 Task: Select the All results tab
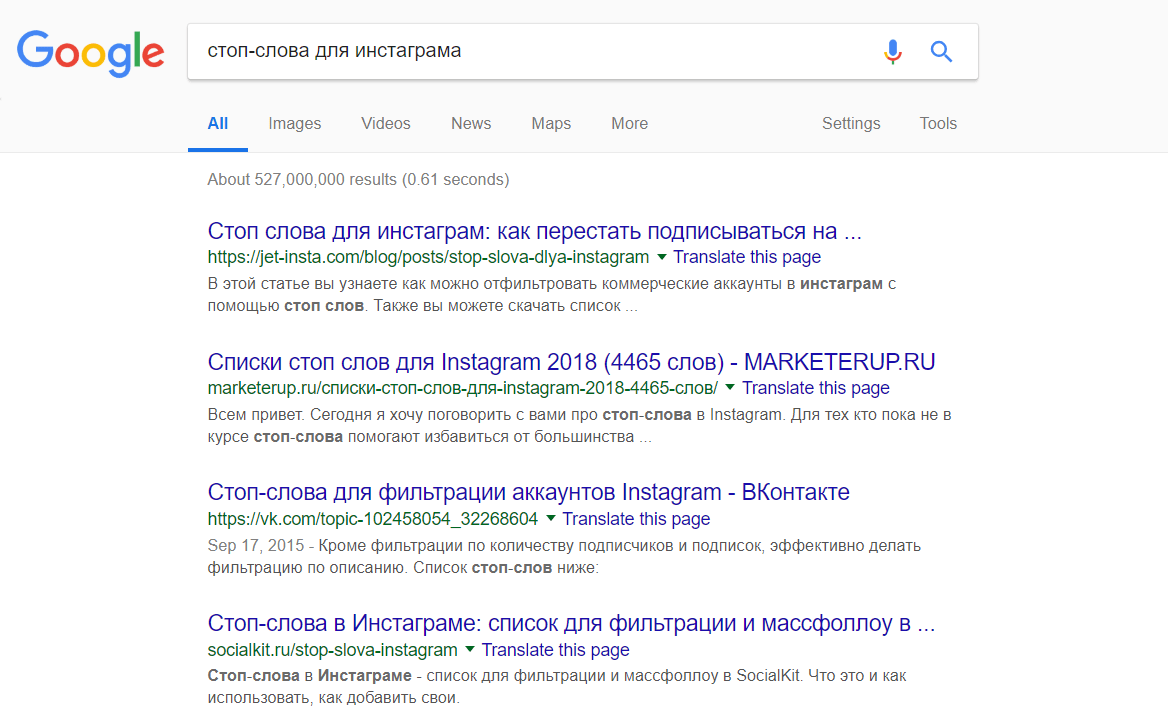pyautogui.click(x=218, y=124)
